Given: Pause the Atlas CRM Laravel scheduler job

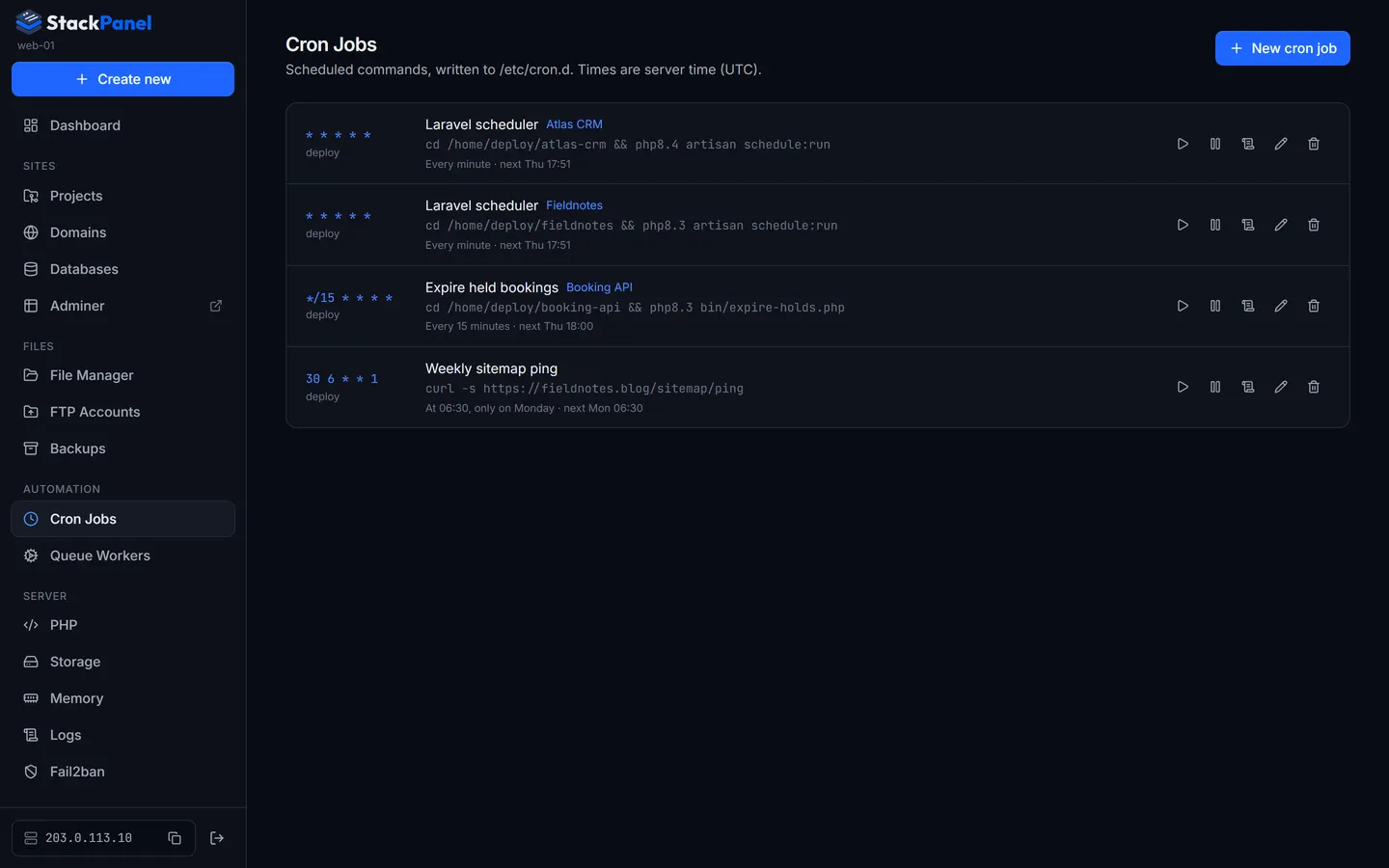Looking at the screenshot, I should tap(1215, 144).
